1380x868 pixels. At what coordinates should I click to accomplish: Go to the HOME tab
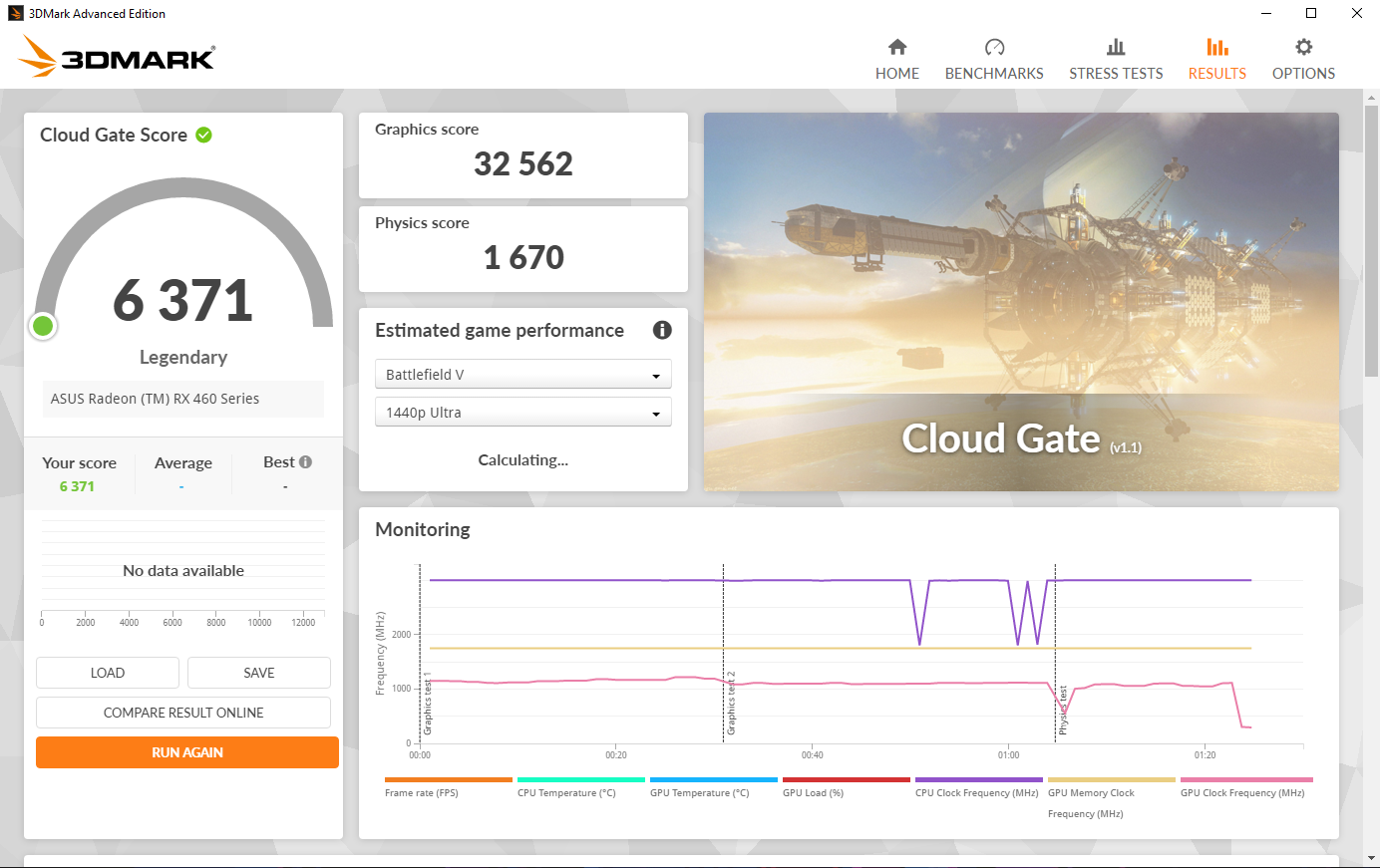click(897, 60)
